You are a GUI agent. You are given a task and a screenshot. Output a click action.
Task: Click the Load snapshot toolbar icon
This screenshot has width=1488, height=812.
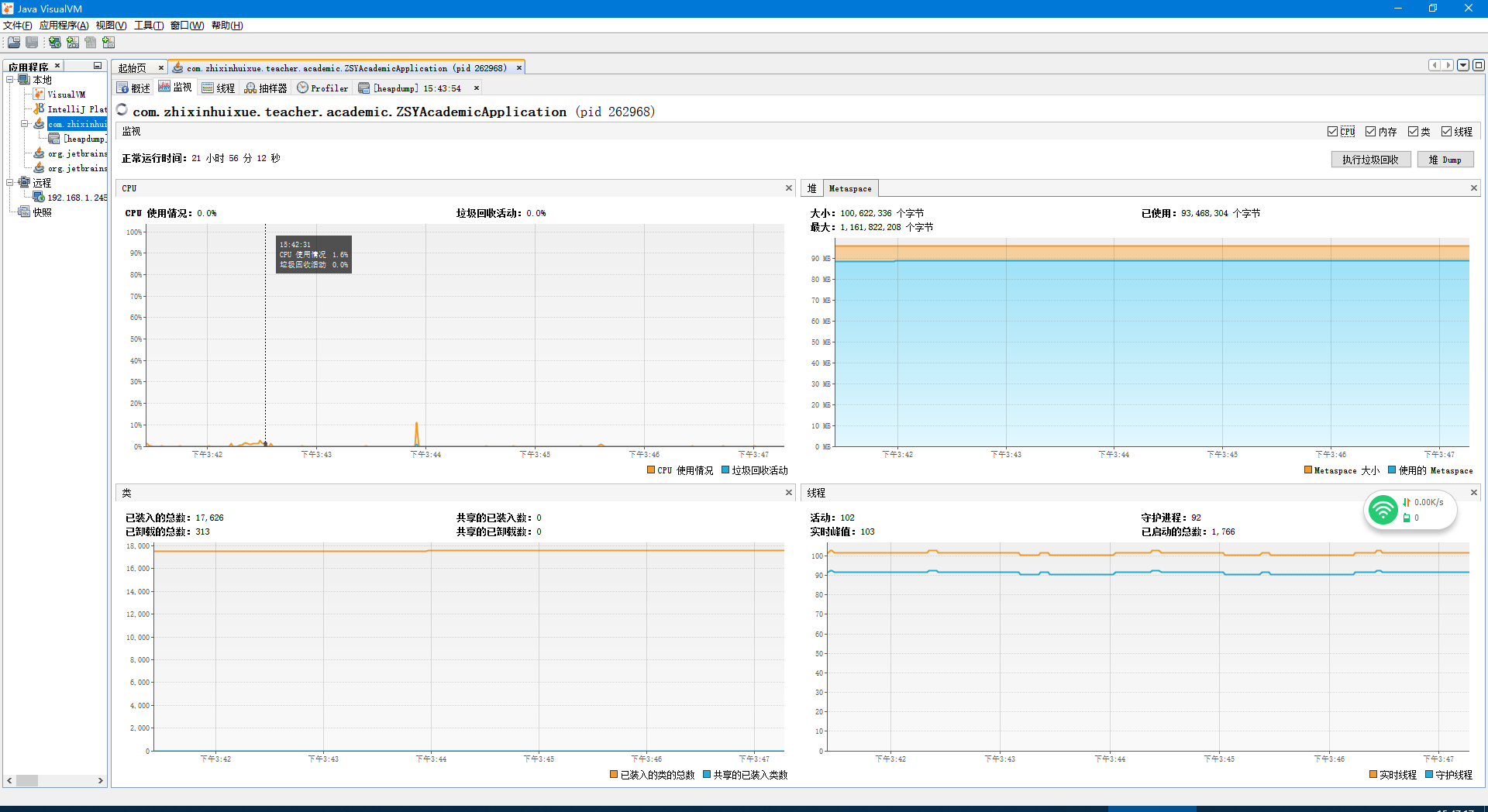tap(14, 43)
